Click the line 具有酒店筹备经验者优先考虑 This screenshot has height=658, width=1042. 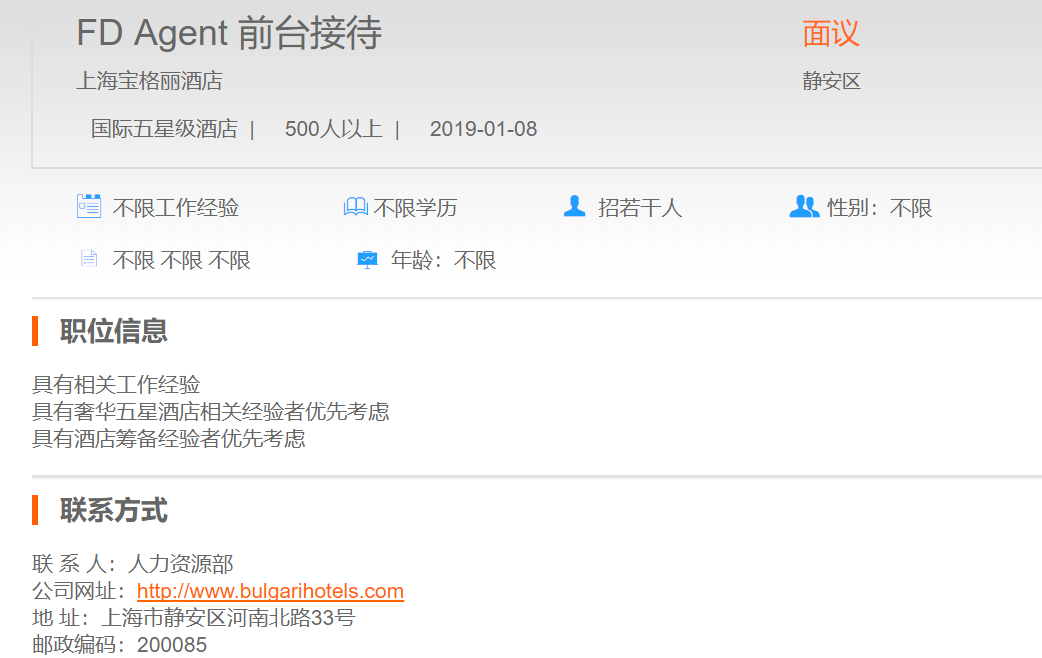pos(168,439)
